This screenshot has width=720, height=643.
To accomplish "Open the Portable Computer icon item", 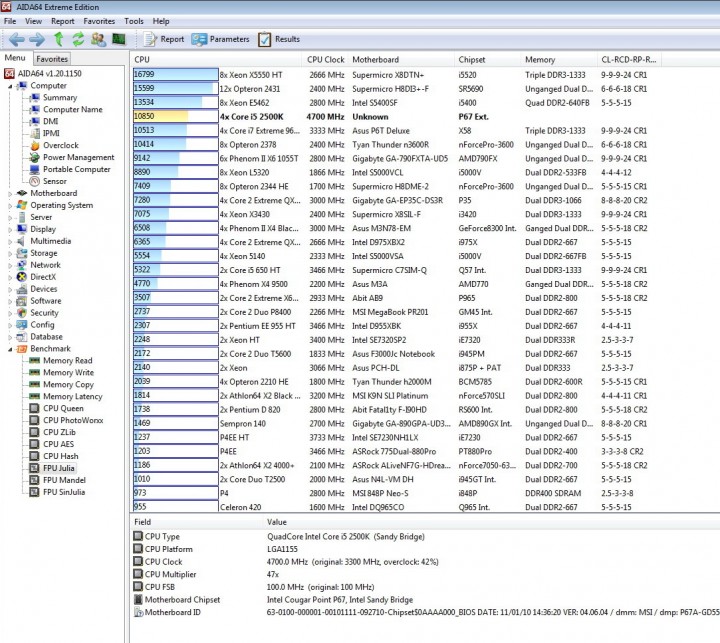I will pos(34,169).
